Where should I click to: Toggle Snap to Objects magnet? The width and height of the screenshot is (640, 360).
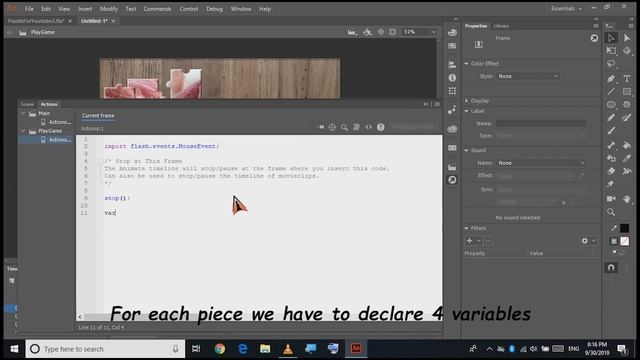click(x=611, y=268)
